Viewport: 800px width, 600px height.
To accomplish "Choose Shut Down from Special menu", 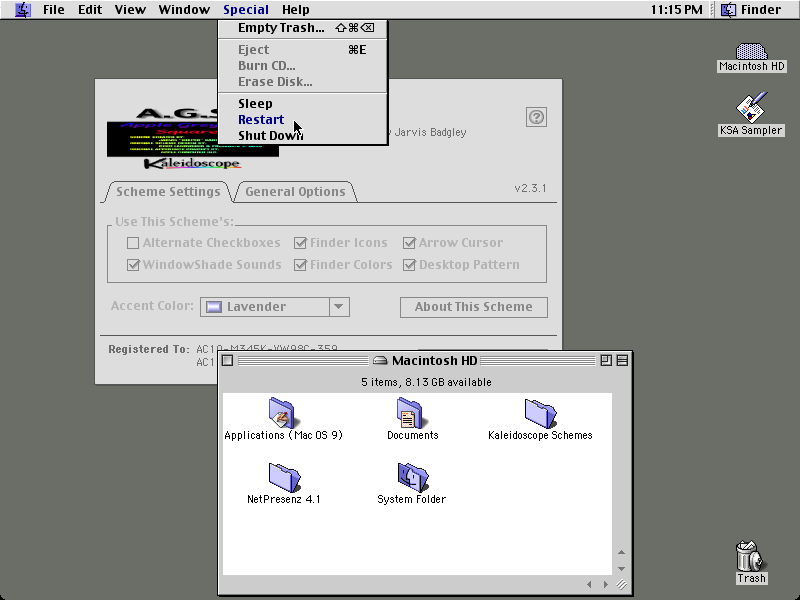I will tap(303, 135).
